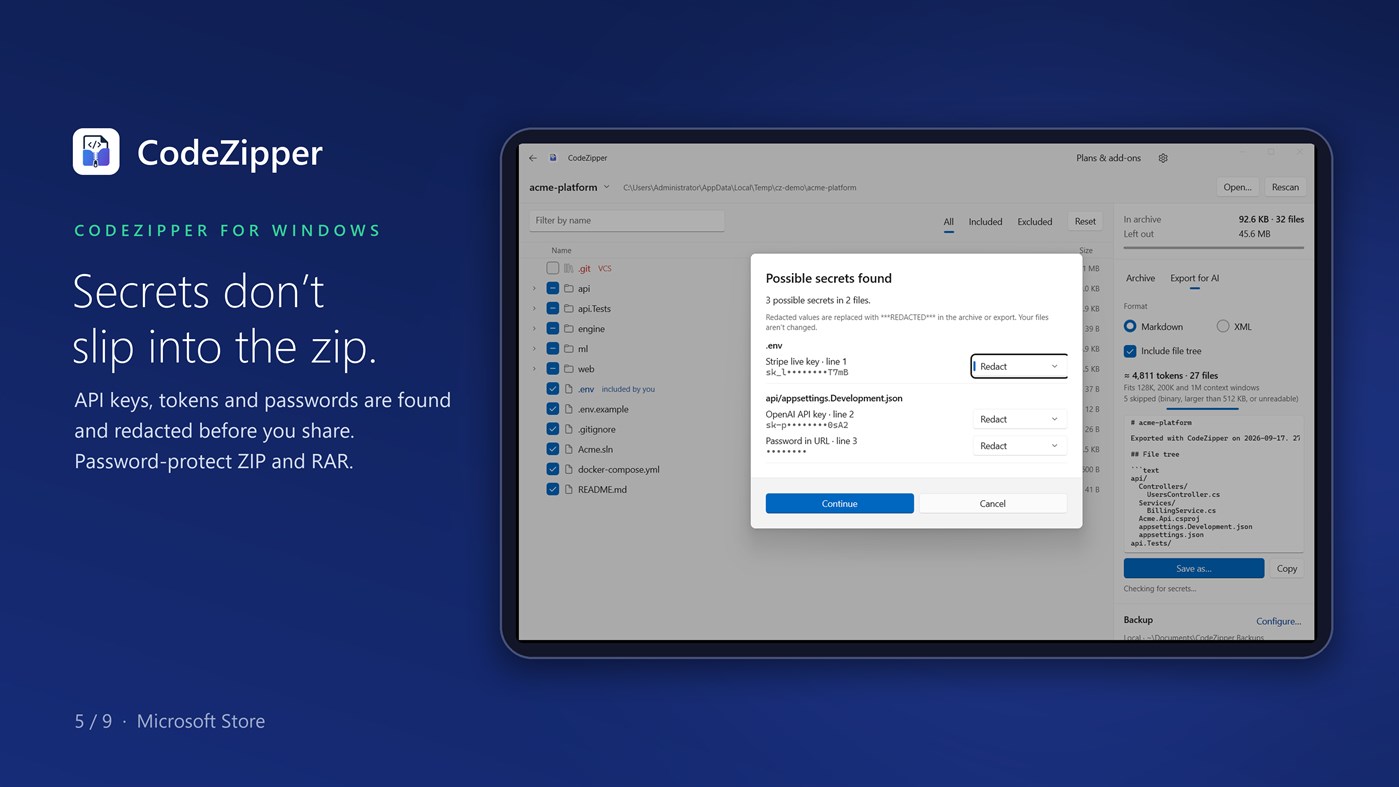Sort by the Size column header
The width and height of the screenshot is (1399, 787).
click(1085, 250)
